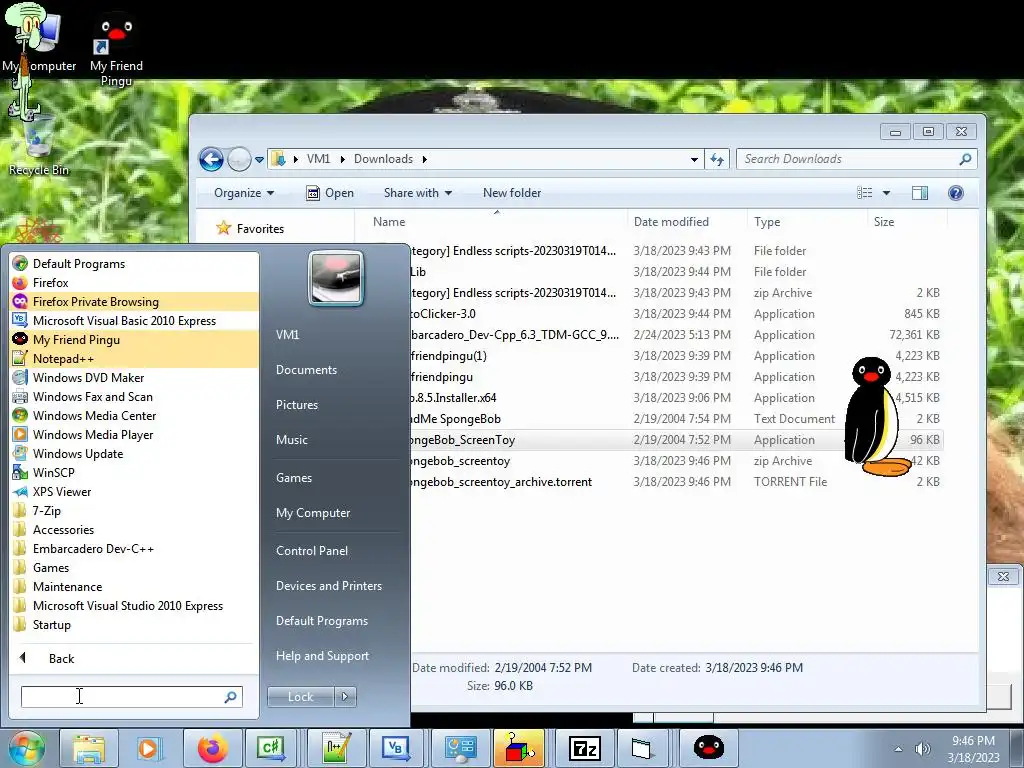Open Control Panel from Start menu
Screen dimensions: 1024x768
click(x=312, y=551)
